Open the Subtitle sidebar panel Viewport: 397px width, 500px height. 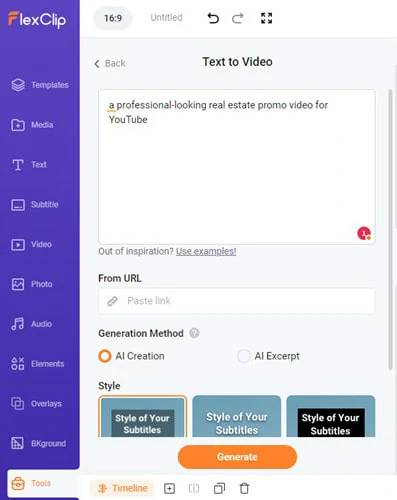click(35, 204)
